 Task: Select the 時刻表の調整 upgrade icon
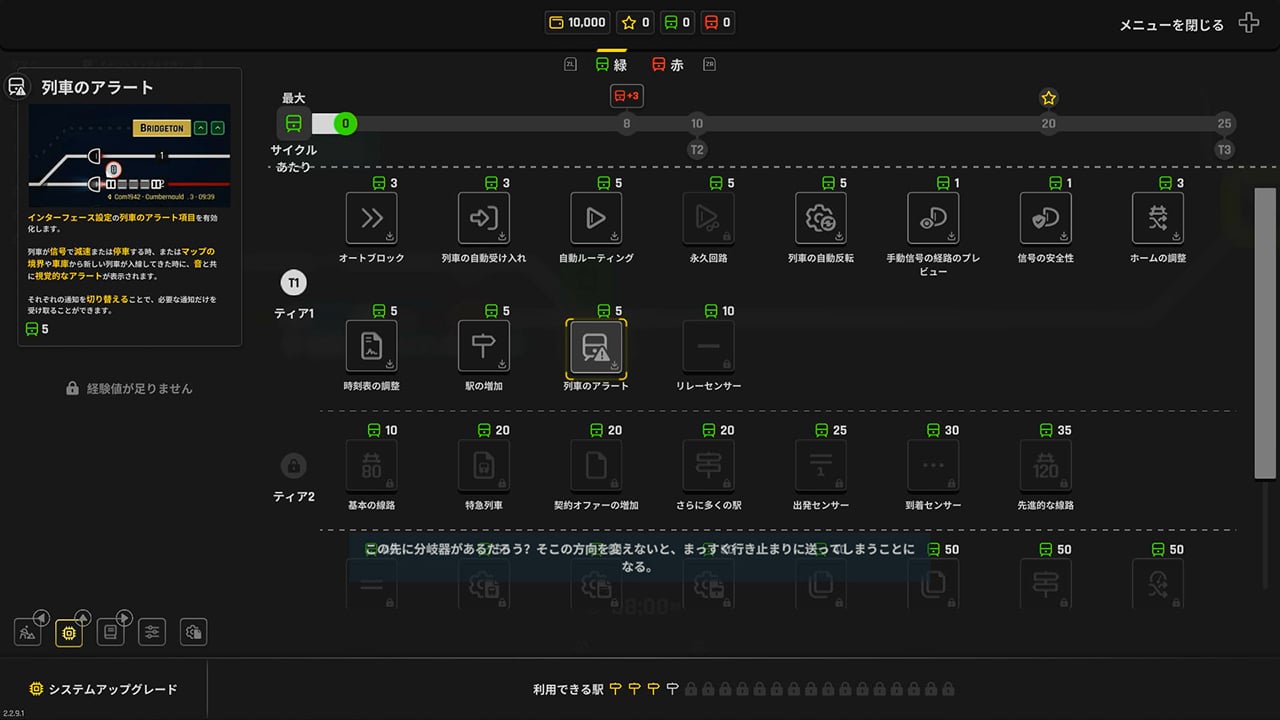pos(371,346)
